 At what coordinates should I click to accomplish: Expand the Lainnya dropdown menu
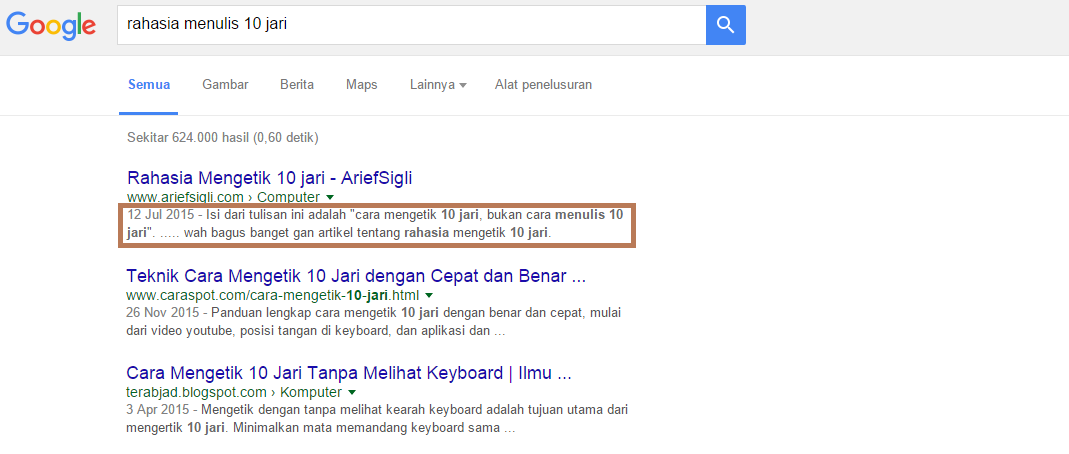tap(438, 85)
